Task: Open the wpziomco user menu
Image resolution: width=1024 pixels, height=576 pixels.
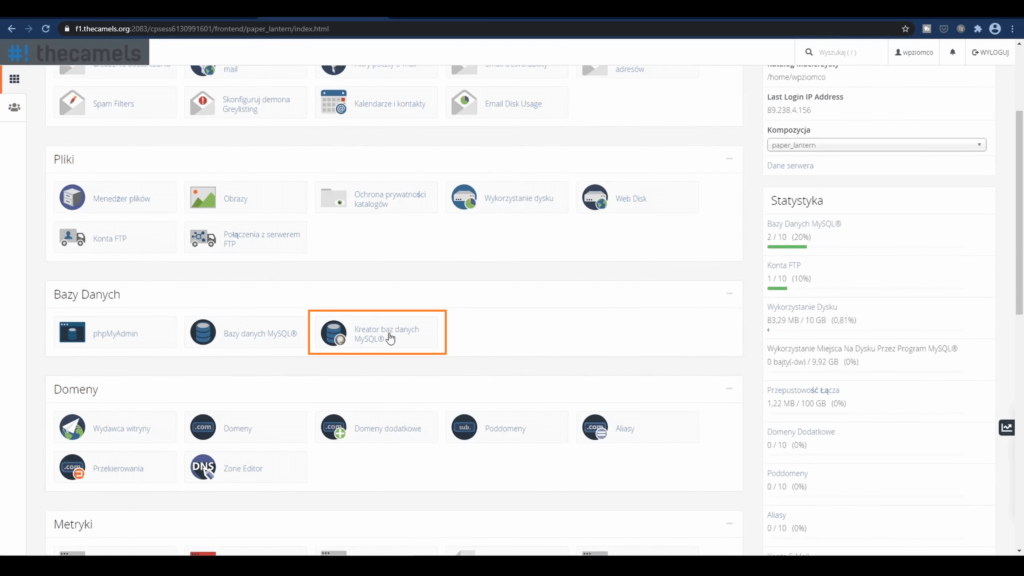Action: click(915, 52)
